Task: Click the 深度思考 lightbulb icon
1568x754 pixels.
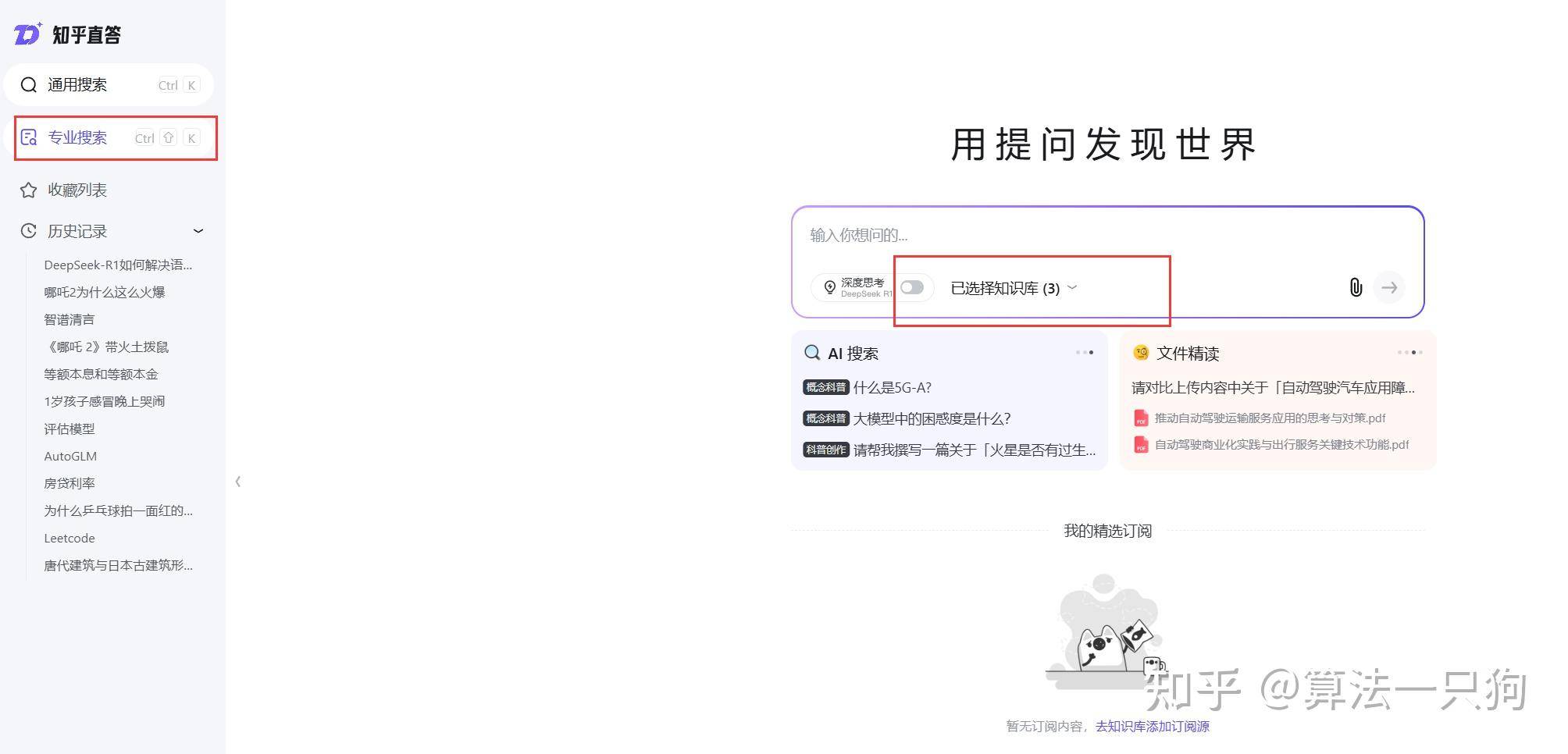Action: [830, 287]
